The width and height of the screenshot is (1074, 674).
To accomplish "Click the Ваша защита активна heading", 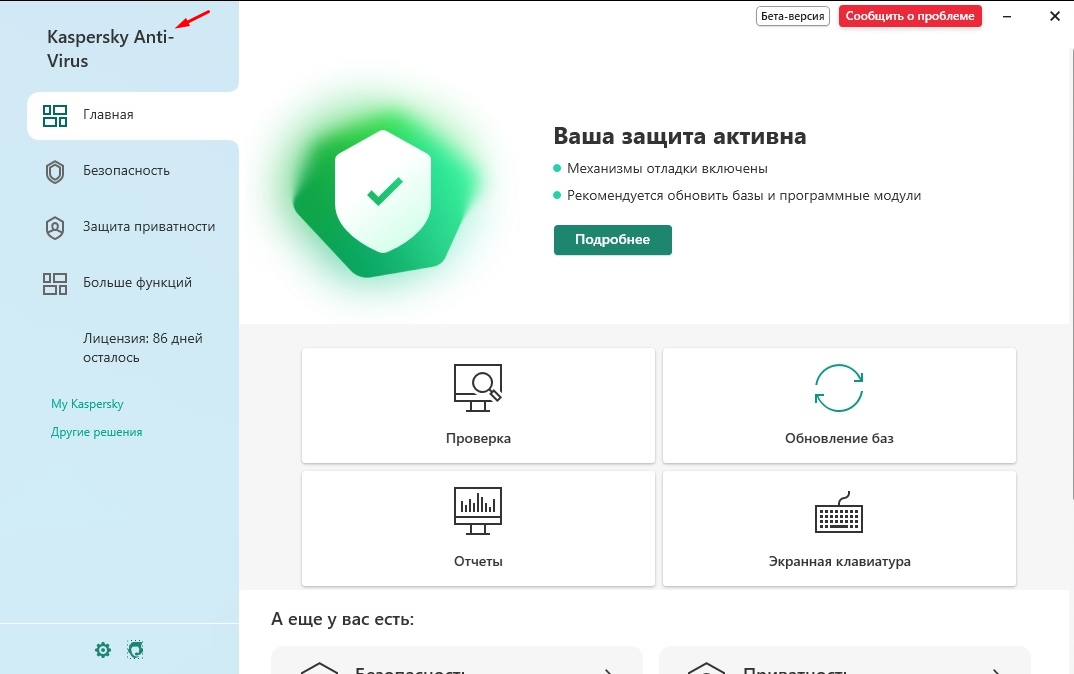I will pos(679,136).
